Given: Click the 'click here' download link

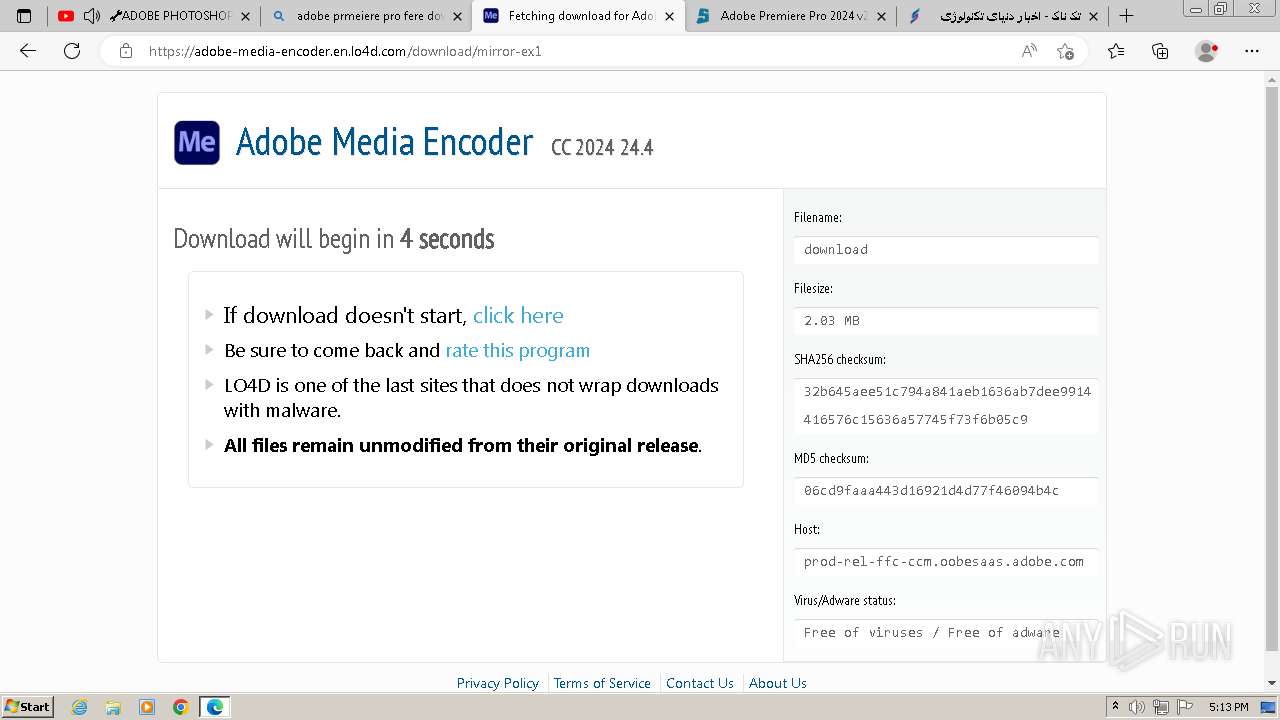Looking at the screenshot, I should click(518, 315).
